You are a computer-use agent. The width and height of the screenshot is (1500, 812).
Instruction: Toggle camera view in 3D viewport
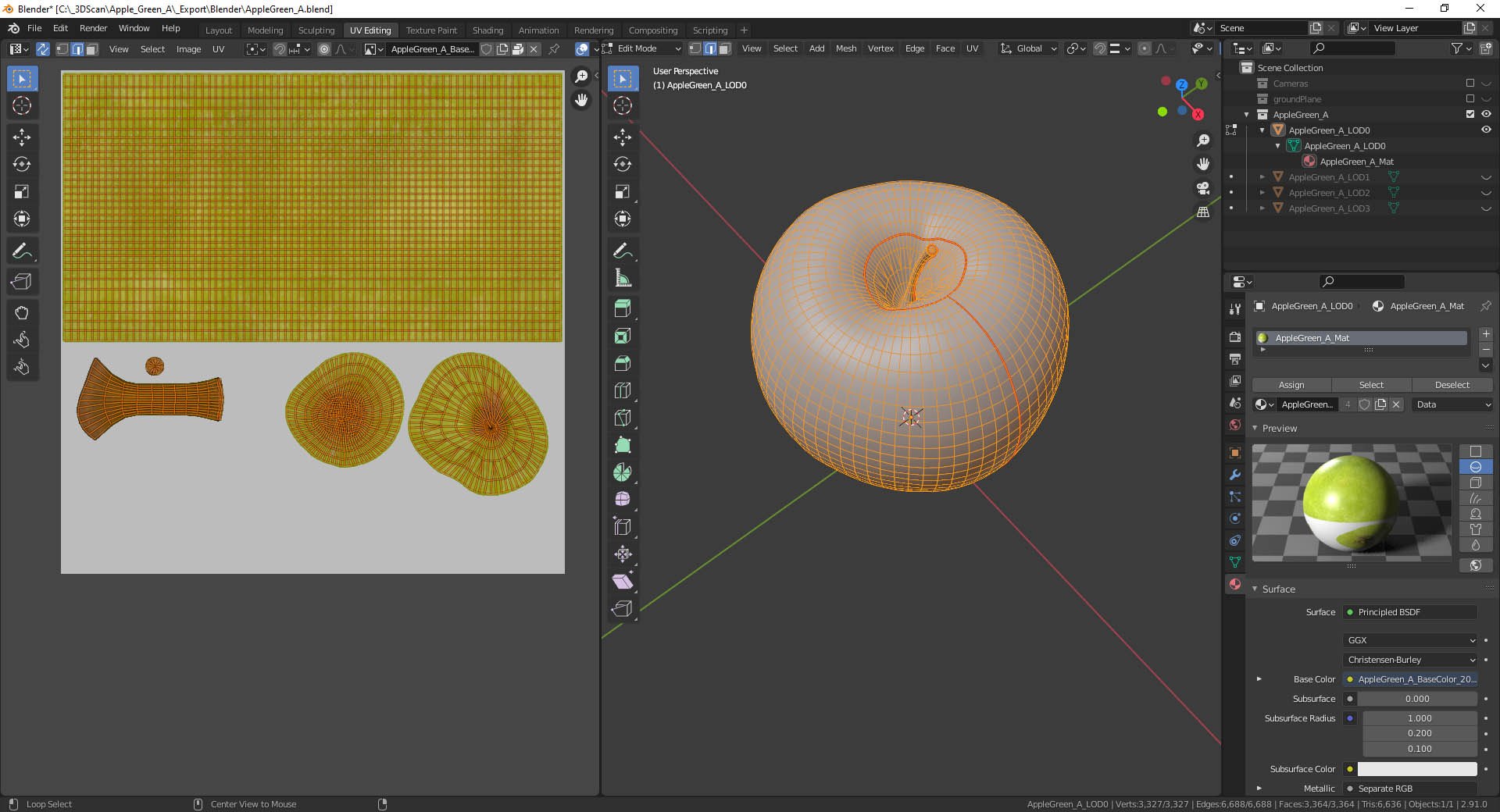tap(1203, 188)
